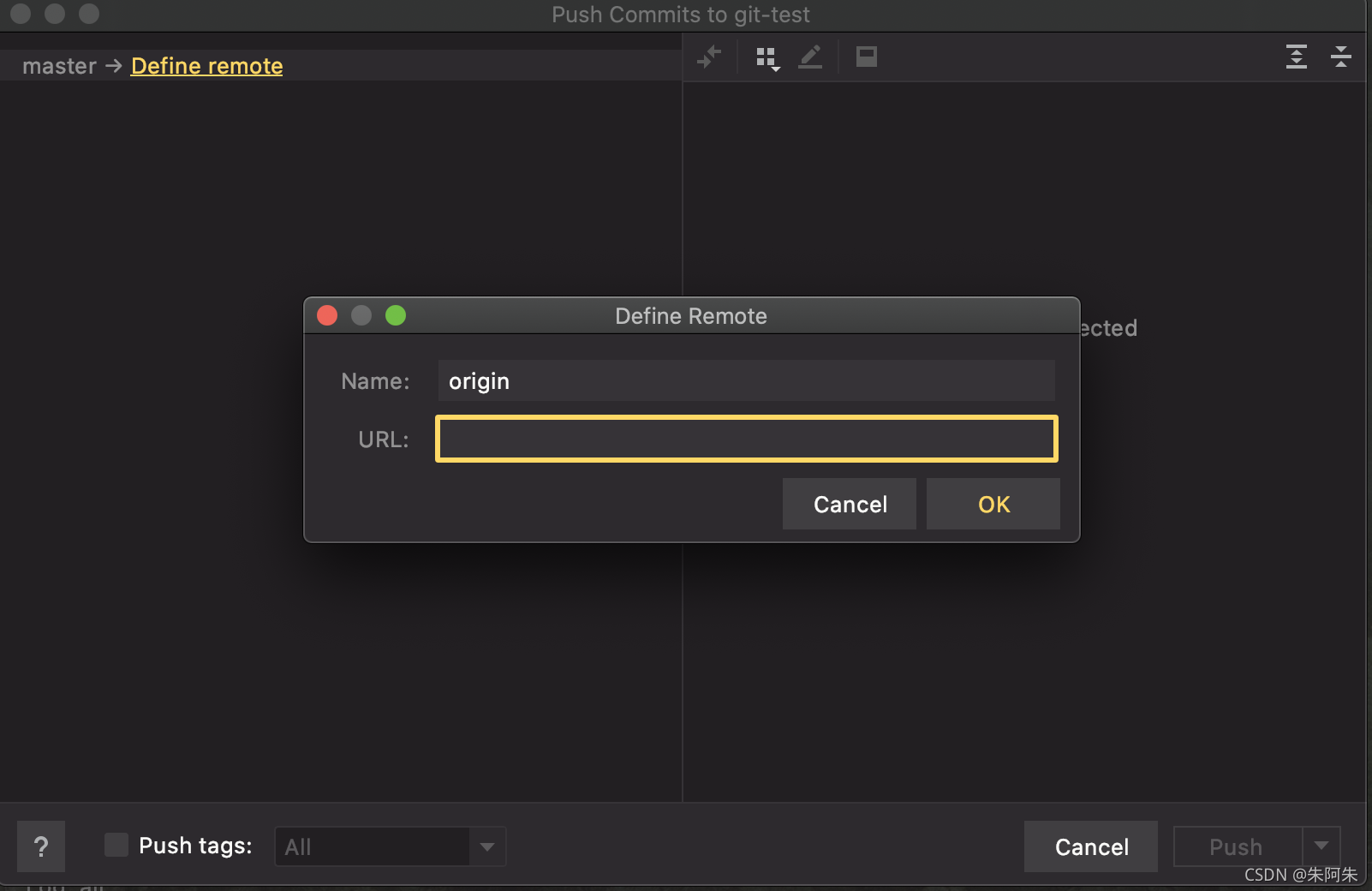Close the Define Remote dialog red button
Image resolution: width=1372 pixels, height=891 pixels.
tap(327, 315)
